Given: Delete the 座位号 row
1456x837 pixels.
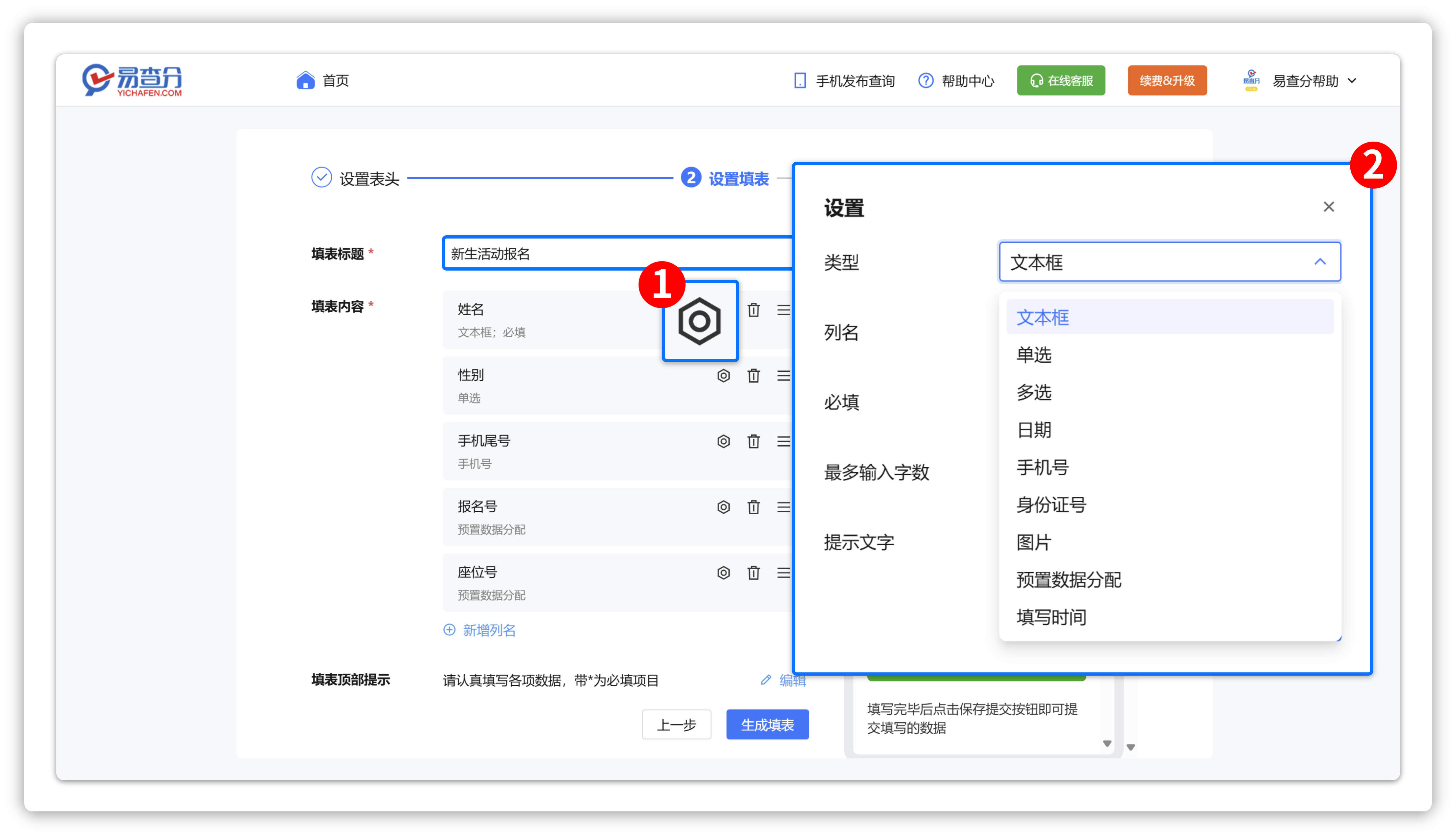Looking at the screenshot, I should tap(753, 572).
